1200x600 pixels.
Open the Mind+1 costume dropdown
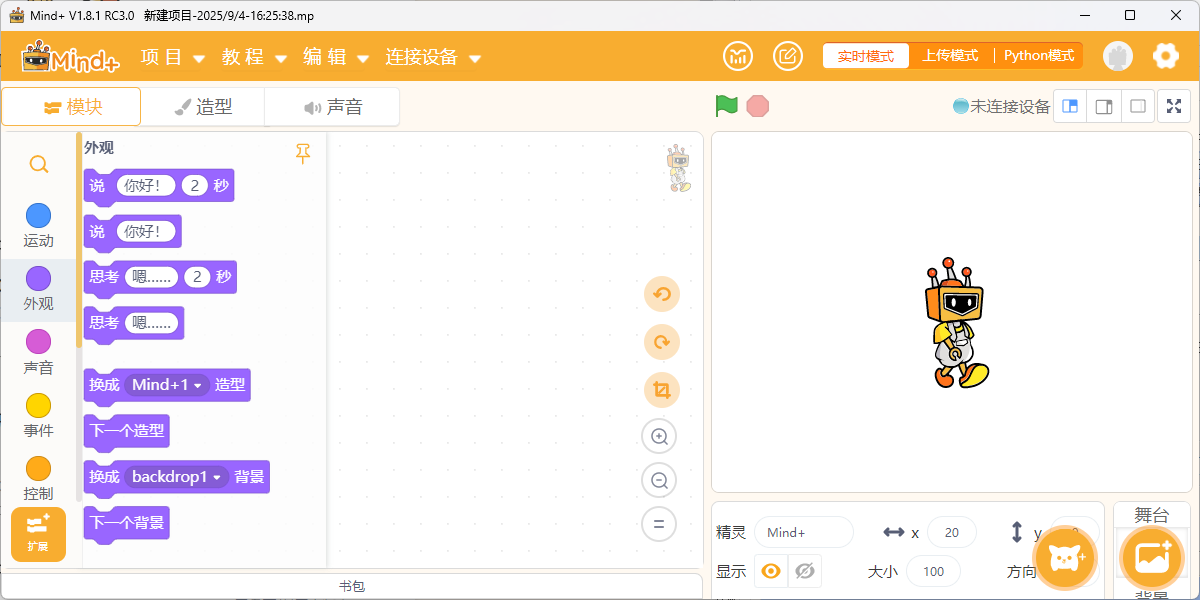coord(167,385)
